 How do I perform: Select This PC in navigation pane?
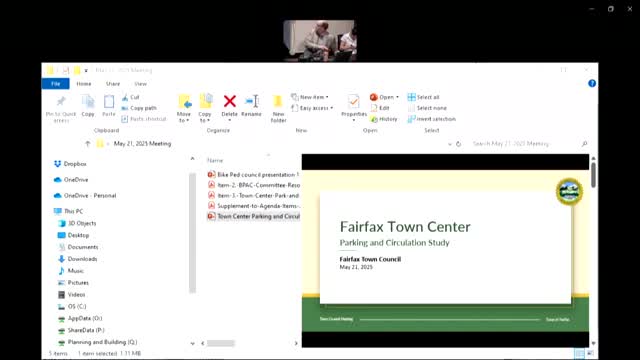coord(68,211)
